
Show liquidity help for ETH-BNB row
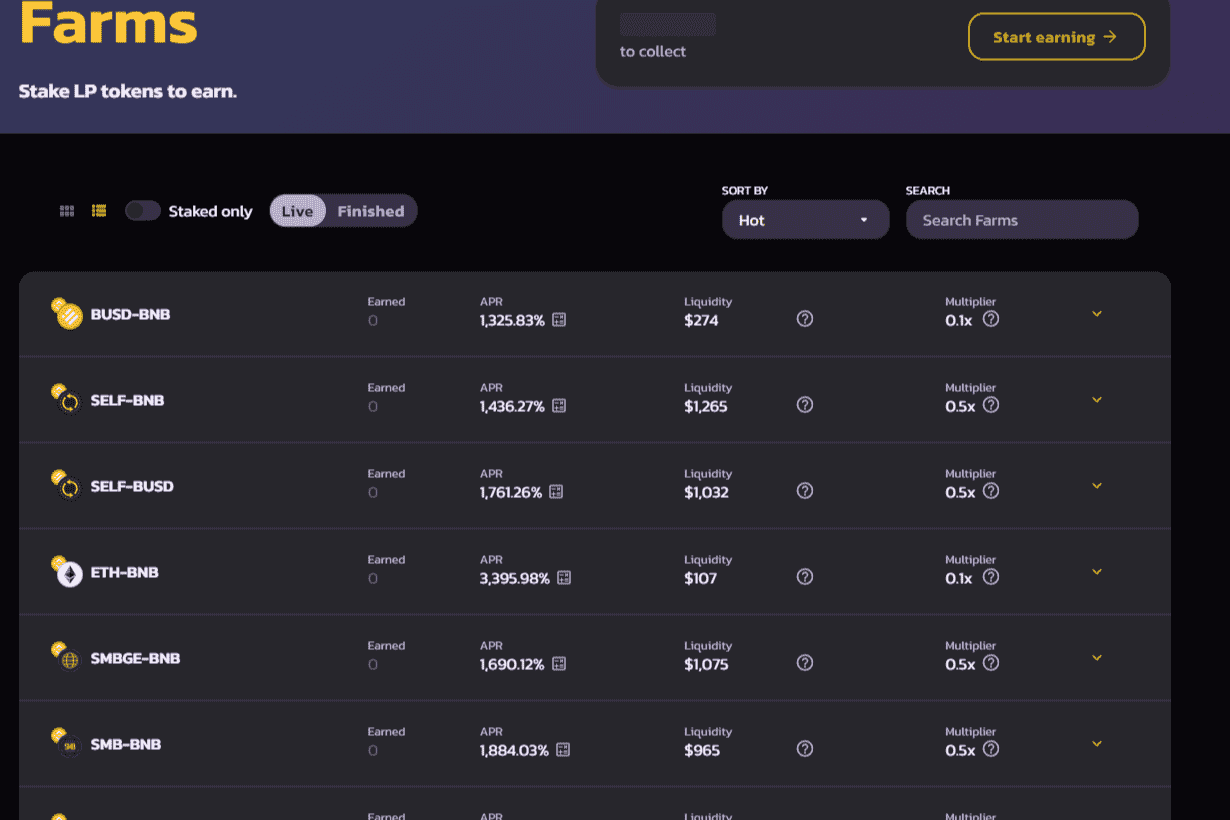pos(805,577)
